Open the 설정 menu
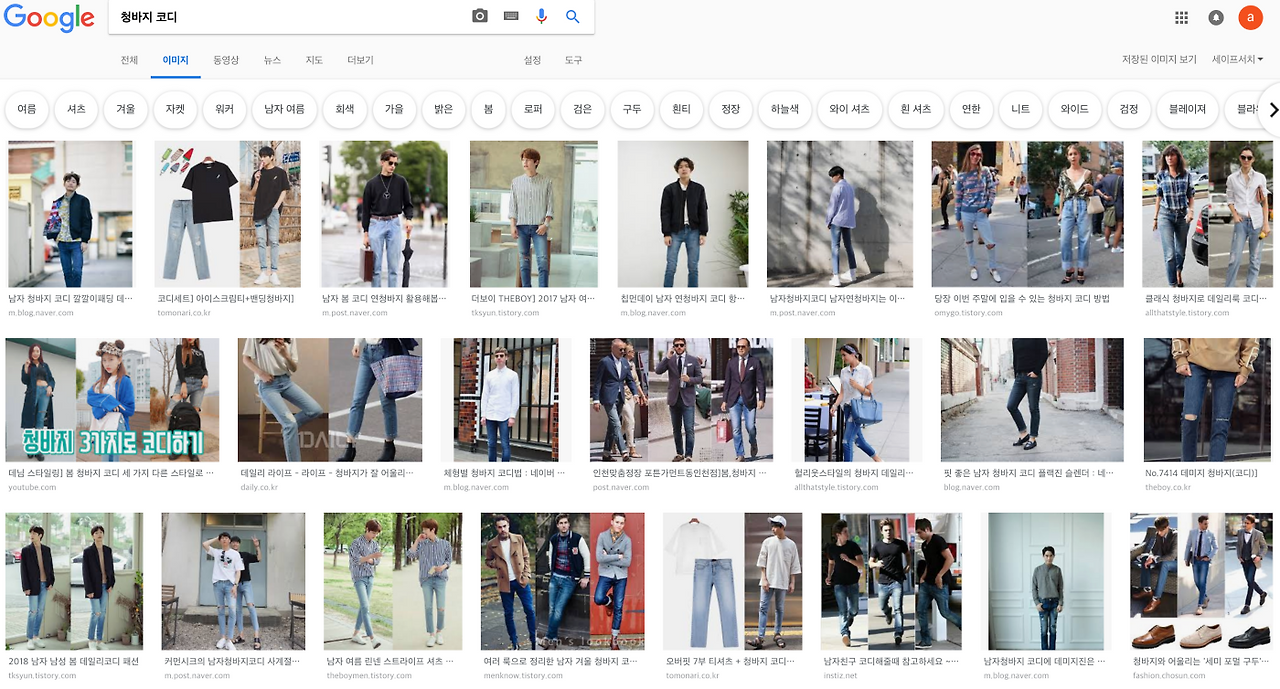The image size is (1280, 689). pos(532,60)
